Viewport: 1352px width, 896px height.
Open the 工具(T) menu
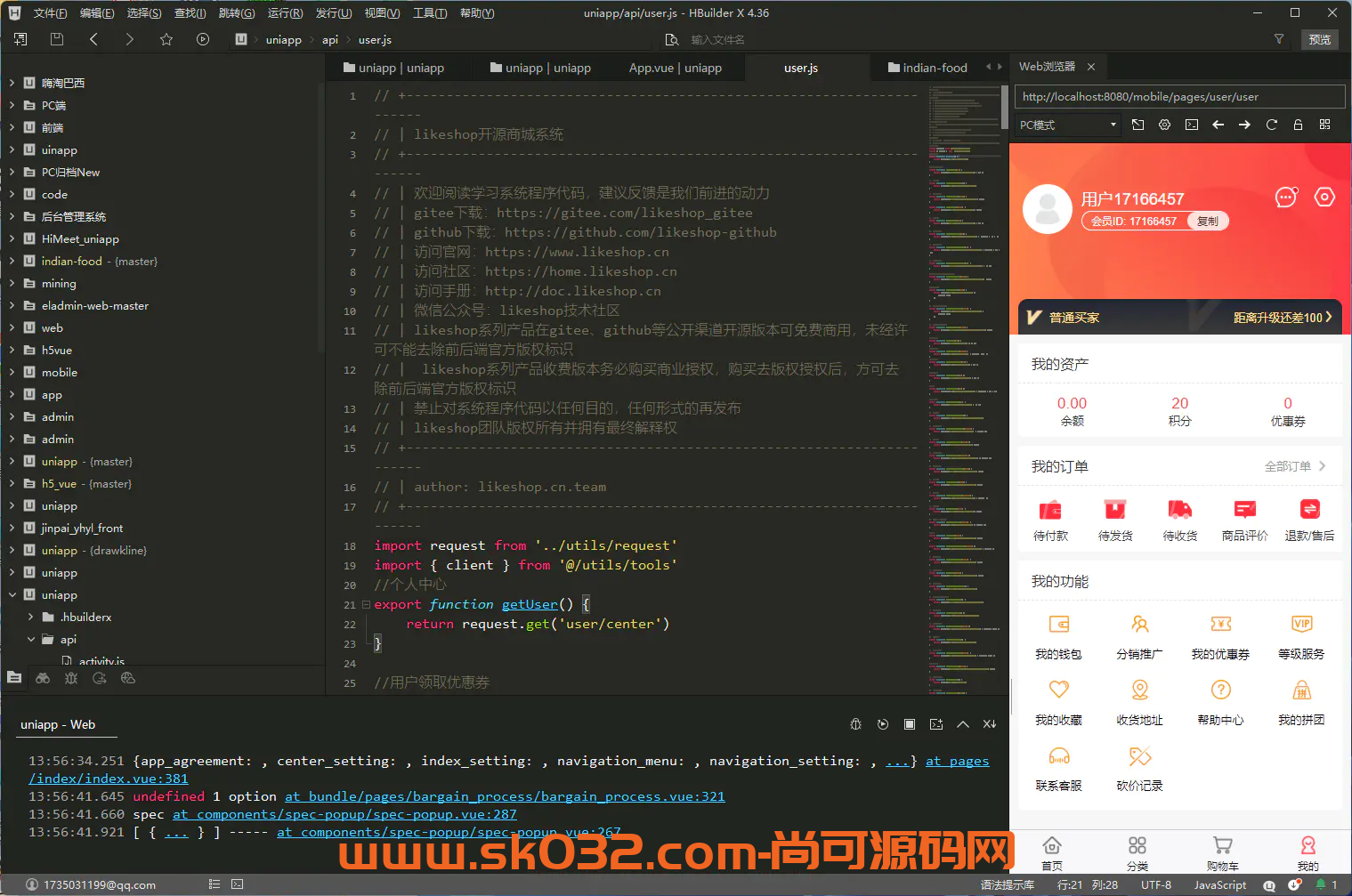(429, 12)
